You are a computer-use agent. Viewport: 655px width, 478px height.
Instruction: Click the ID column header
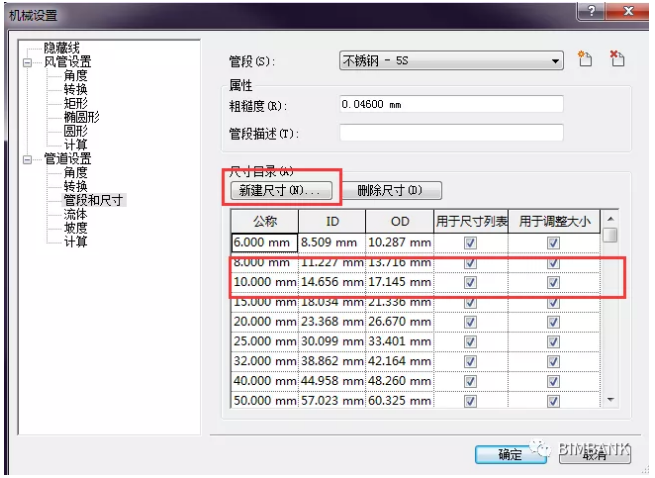point(332,221)
